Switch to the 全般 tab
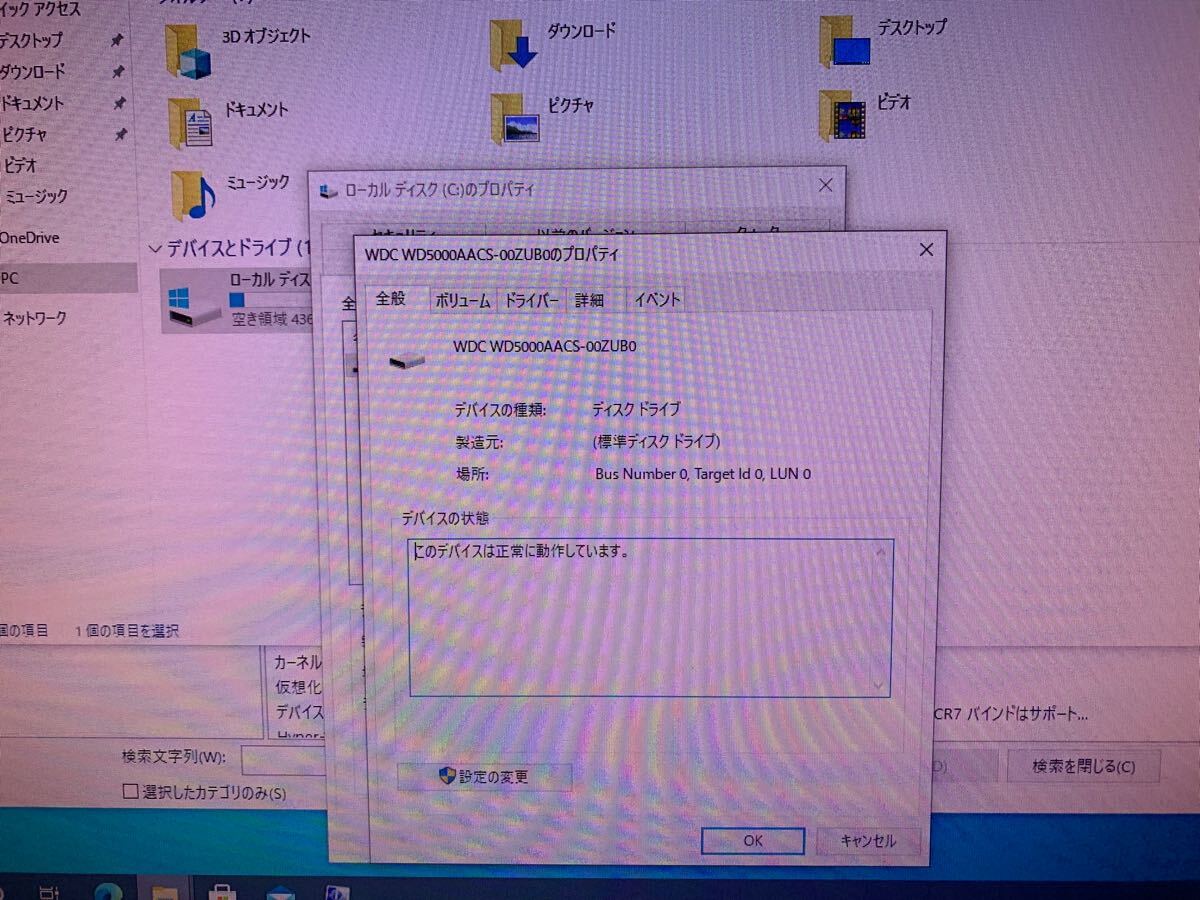The width and height of the screenshot is (1200, 900). point(391,298)
